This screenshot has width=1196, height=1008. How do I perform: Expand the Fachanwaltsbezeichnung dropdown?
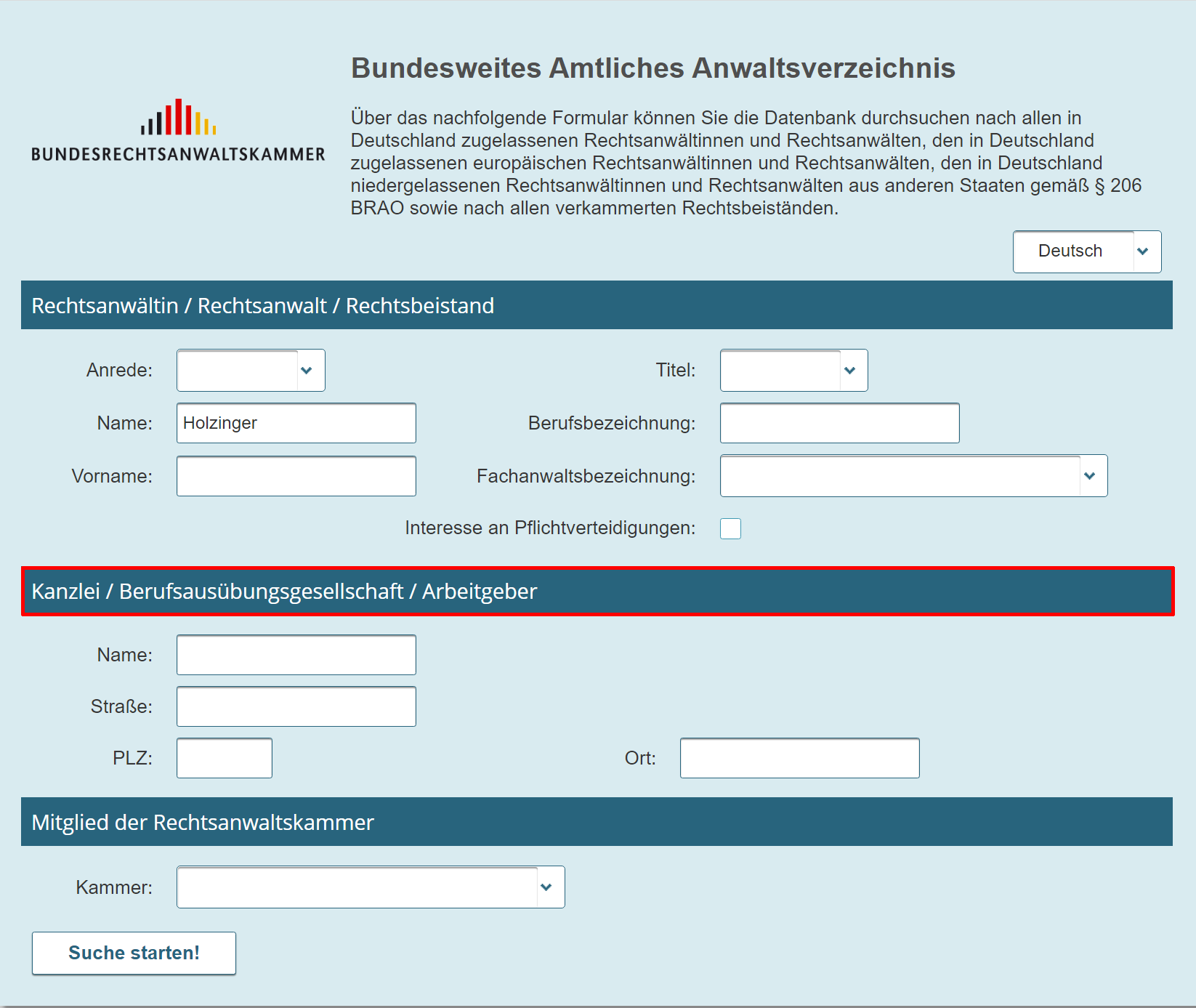(913, 476)
